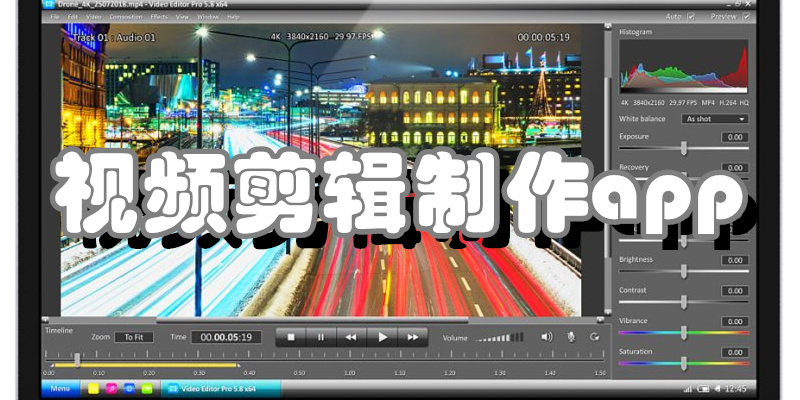Image resolution: width=800 pixels, height=400 pixels.
Task: Toggle the Auto checkbox
Action: (x=691, y=17)
